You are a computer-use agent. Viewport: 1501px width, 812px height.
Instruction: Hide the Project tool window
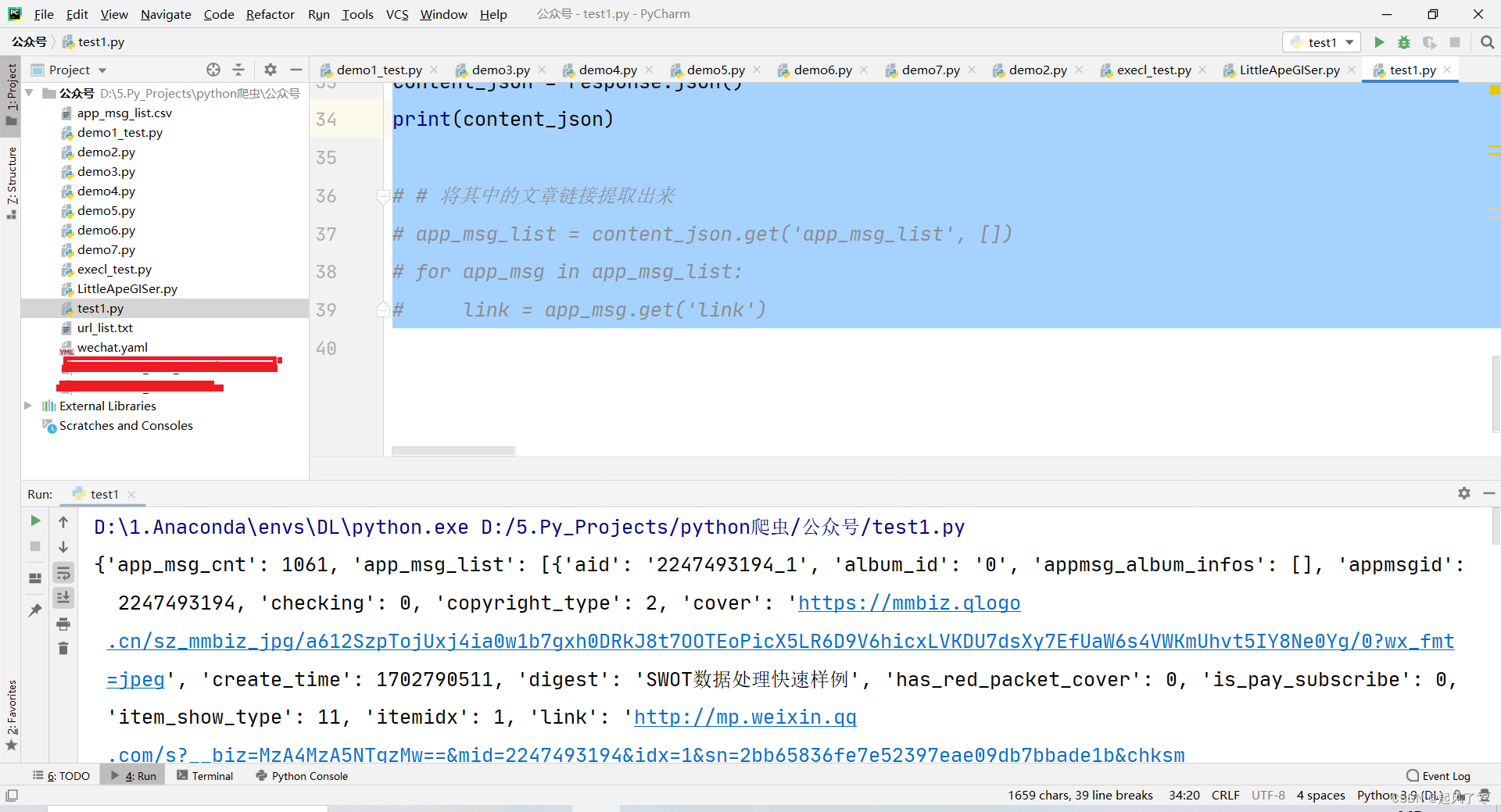click(x=296, y=70)
